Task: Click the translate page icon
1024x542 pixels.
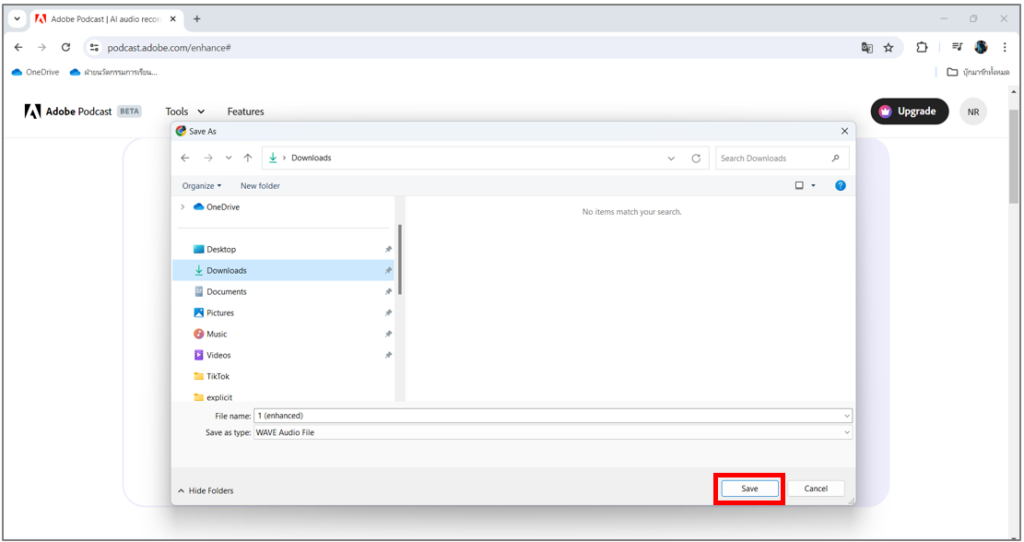Action: tap(866, 47)
